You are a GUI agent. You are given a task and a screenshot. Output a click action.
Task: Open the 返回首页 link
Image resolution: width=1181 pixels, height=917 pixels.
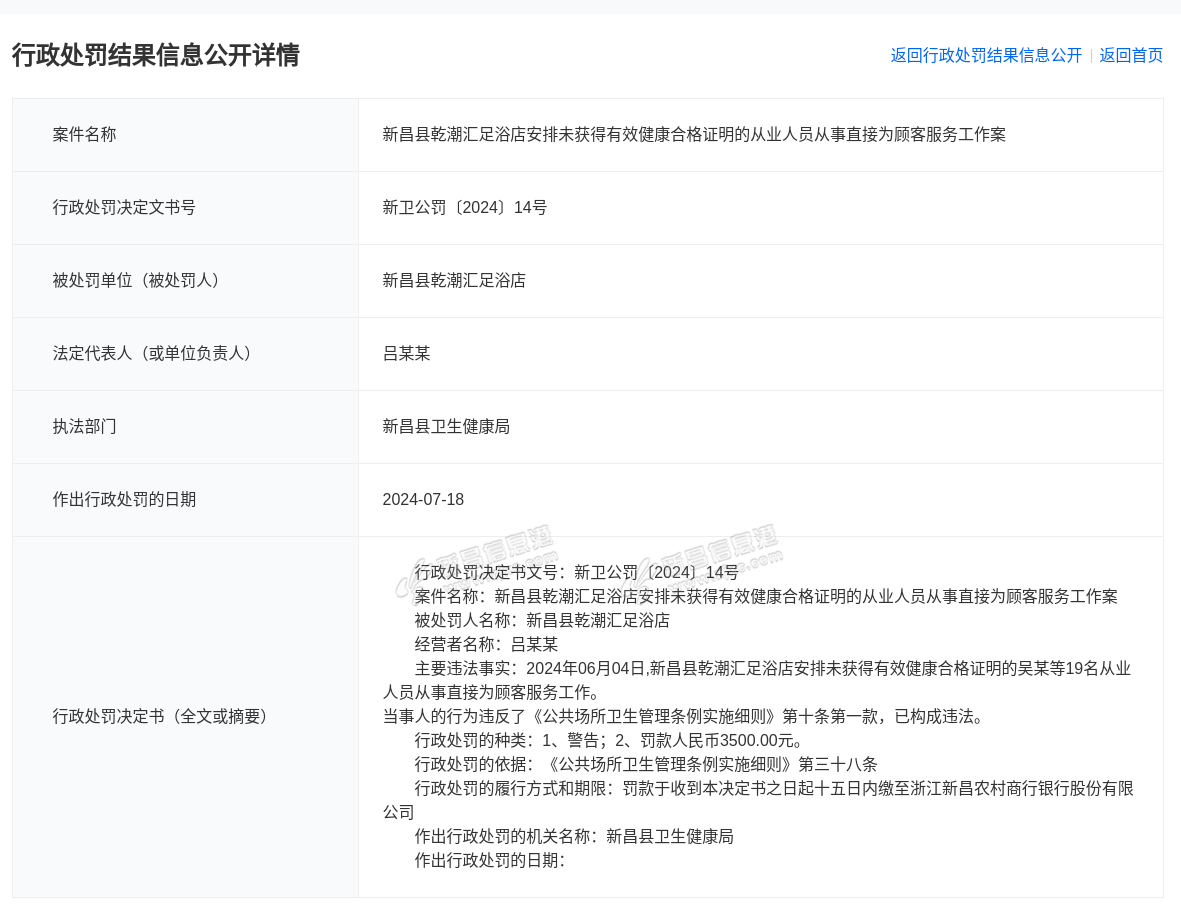1131,56
